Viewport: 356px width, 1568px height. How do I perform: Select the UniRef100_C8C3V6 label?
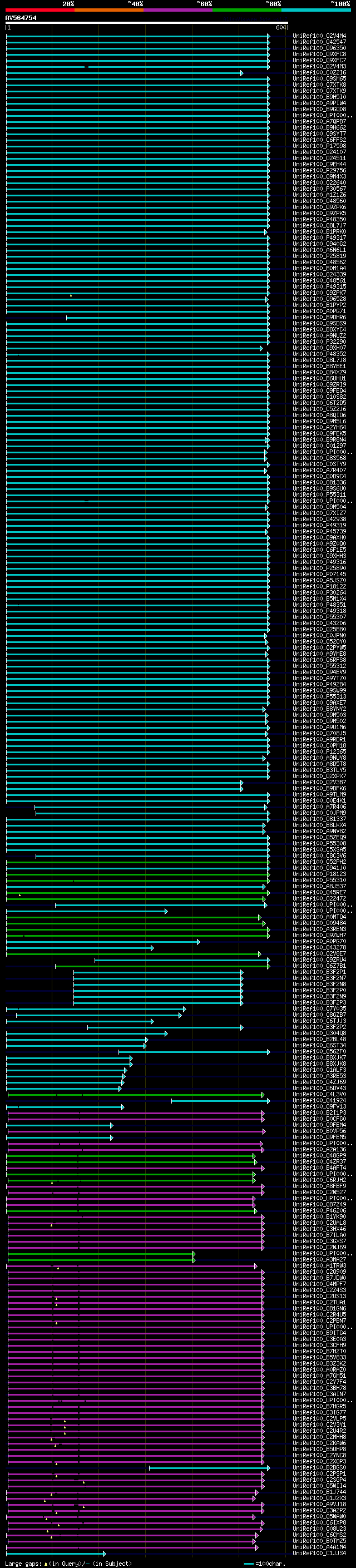(x=319, y=856)
